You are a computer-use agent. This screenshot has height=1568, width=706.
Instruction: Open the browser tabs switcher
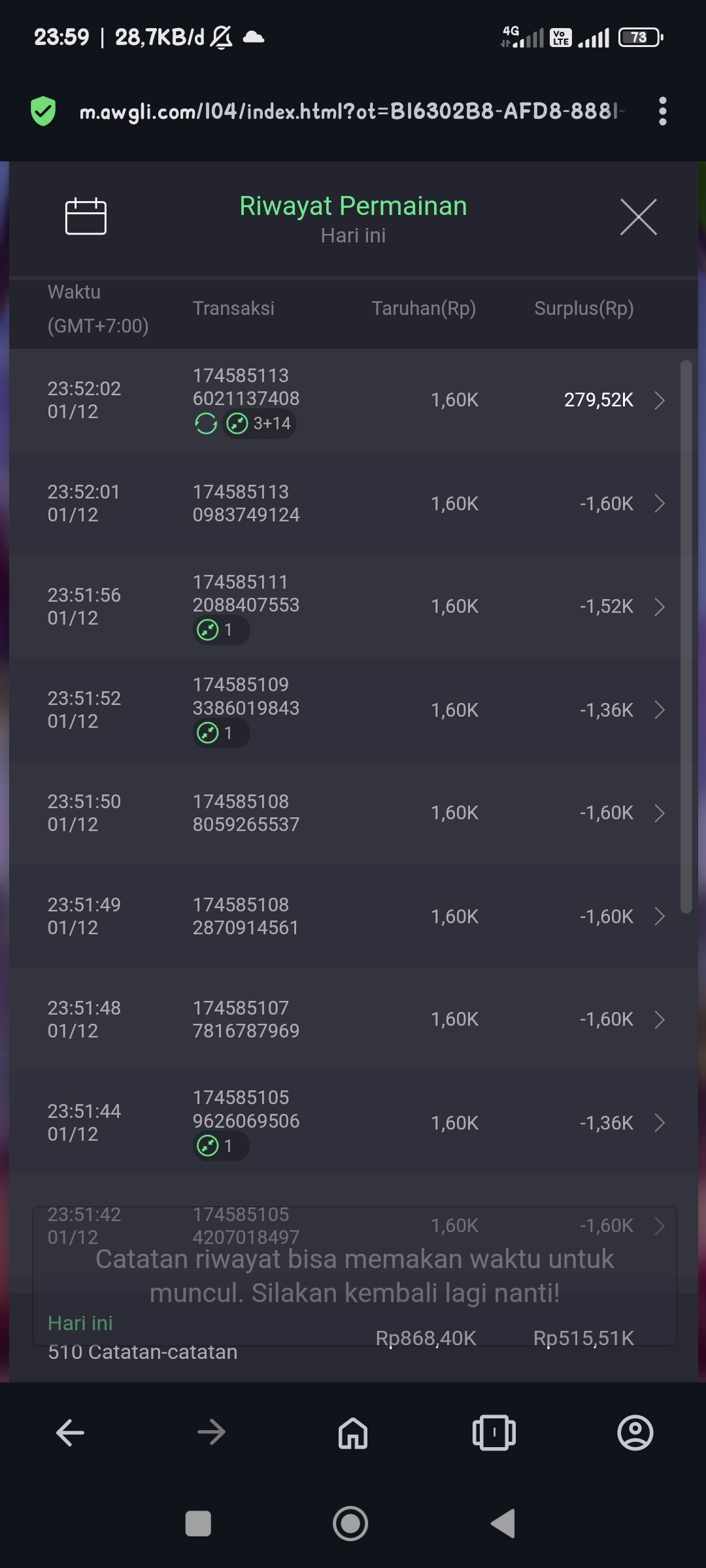point(494,1433)
